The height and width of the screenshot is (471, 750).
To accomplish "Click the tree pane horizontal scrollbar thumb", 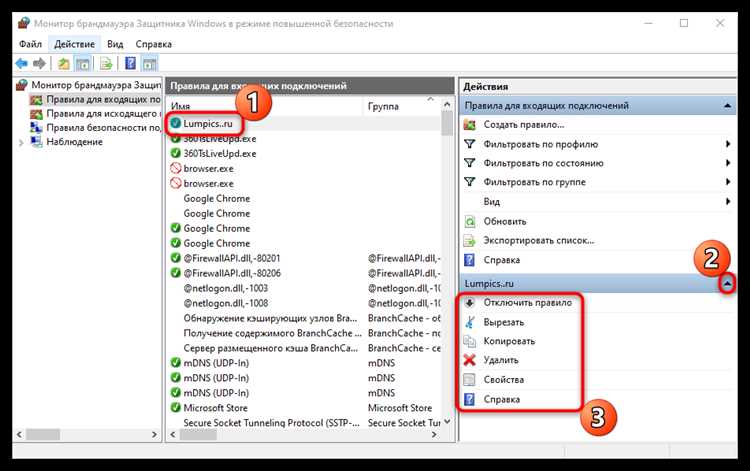I will point(43,435).
